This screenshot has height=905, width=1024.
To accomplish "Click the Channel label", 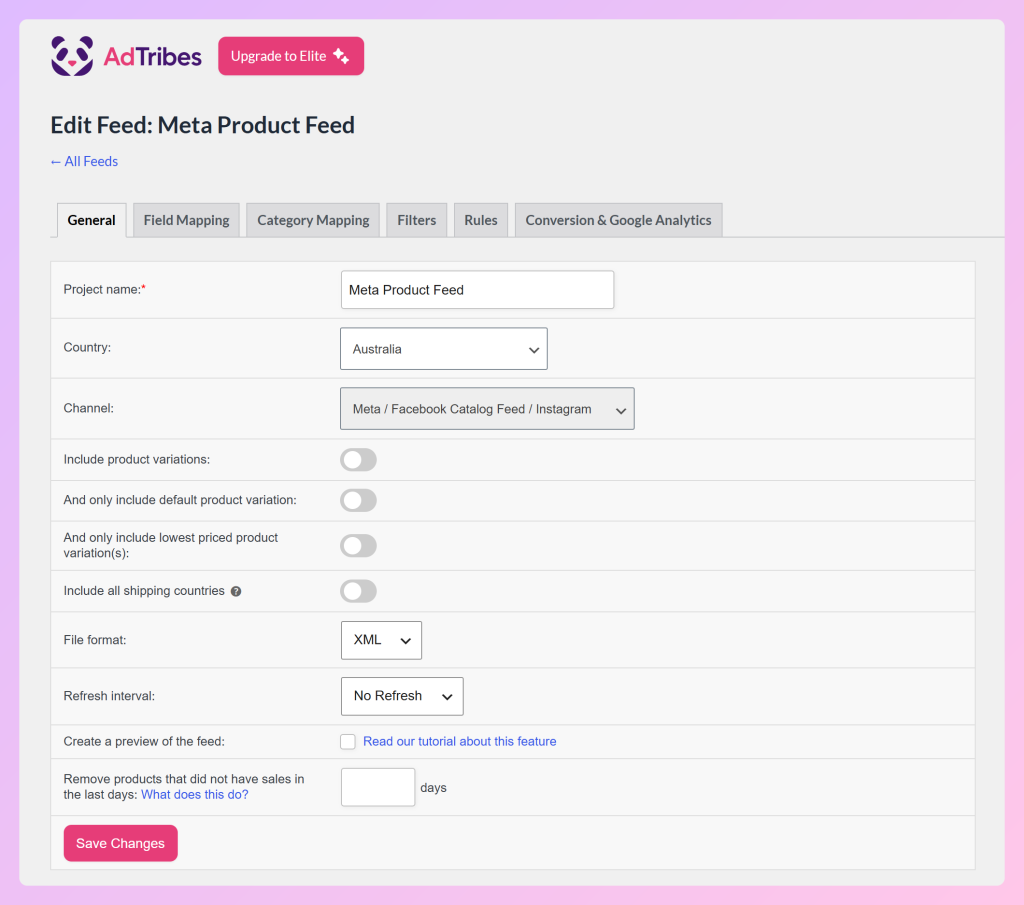I will pyautogui.click(x=88, y=408).
